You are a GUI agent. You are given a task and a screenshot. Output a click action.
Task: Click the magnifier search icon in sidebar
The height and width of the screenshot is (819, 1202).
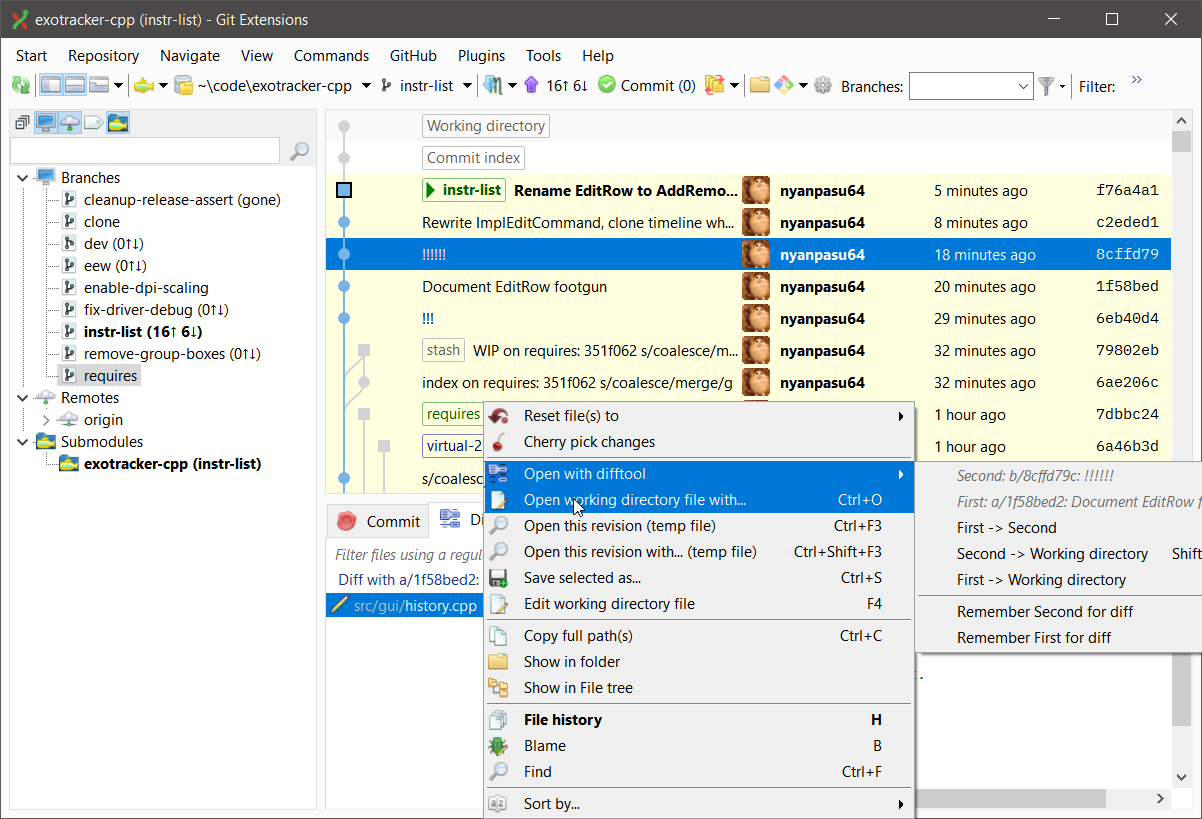tap(298, 151)
